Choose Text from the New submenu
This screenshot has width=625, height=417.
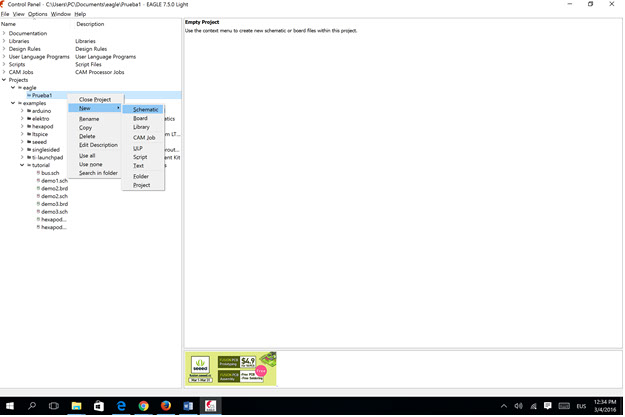[143, 166]
